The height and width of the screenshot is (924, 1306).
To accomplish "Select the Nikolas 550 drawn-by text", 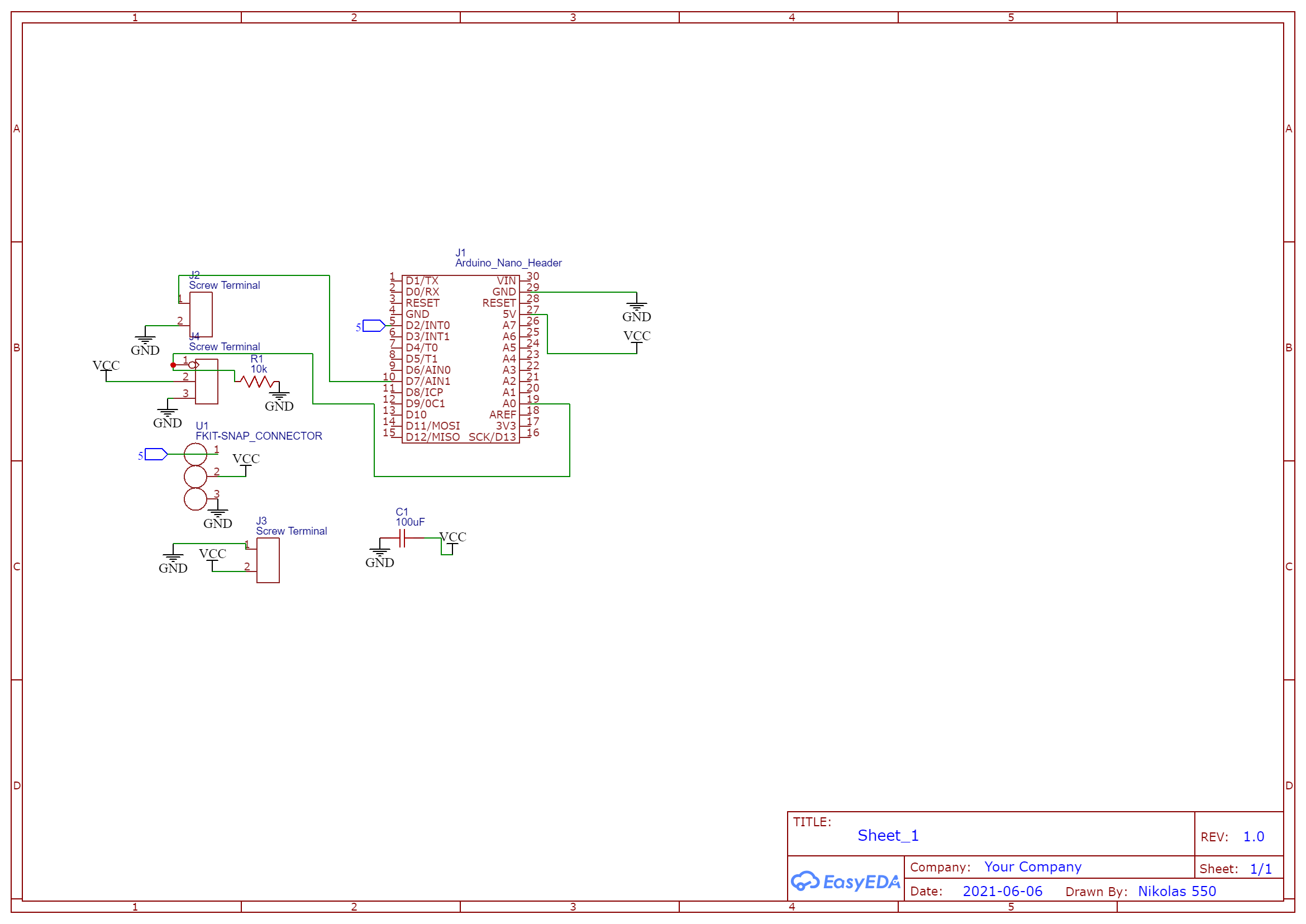I will (1177, 891).
